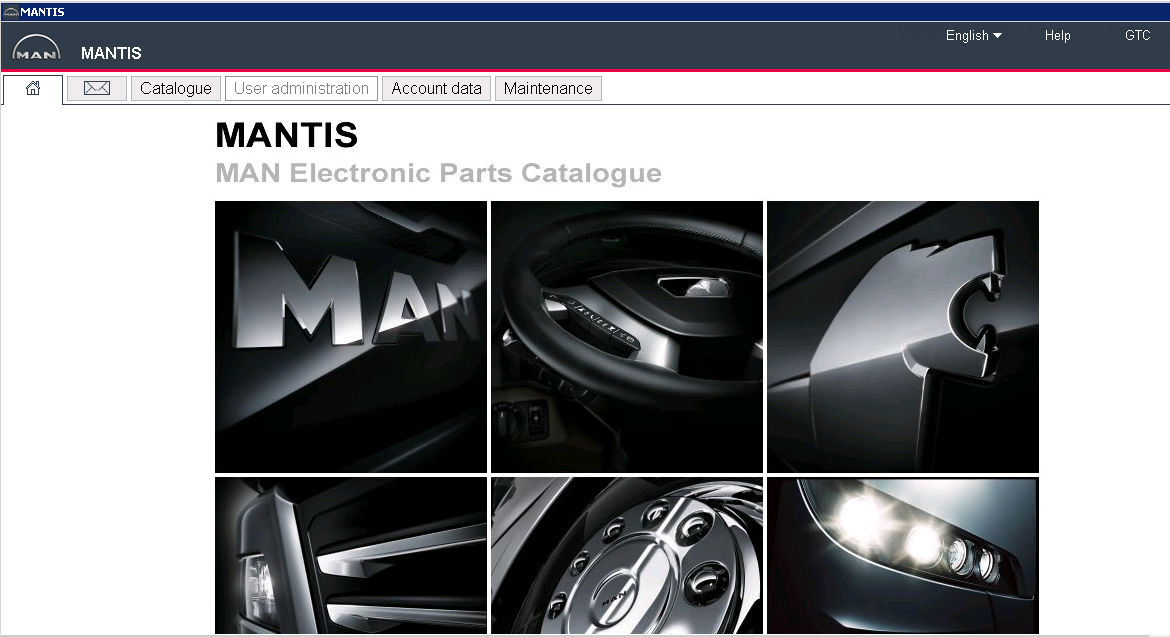Open the Maintenance tab
This screenshot has height=637, width=1170.
[x=548, y=89]
